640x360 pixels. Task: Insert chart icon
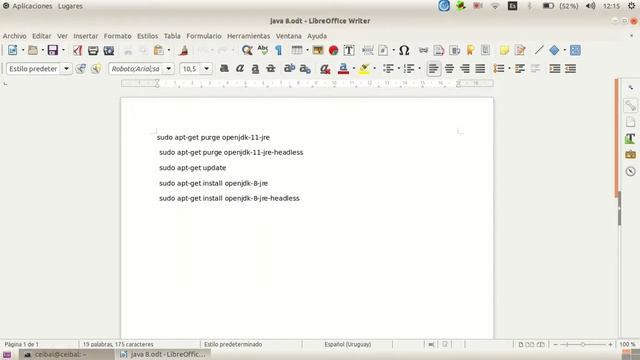(x=333, y=50)
